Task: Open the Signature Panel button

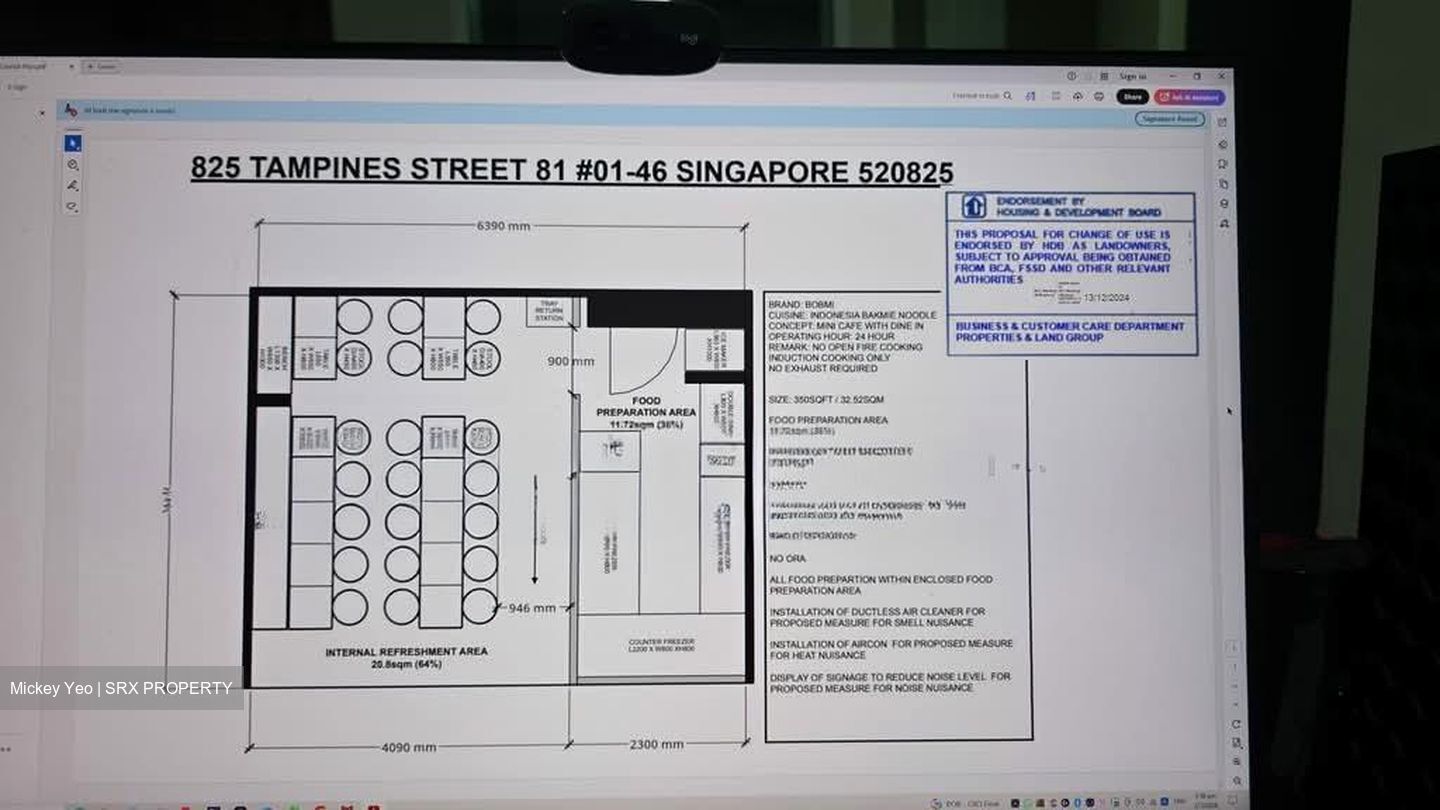Action: coord(1170,119)
